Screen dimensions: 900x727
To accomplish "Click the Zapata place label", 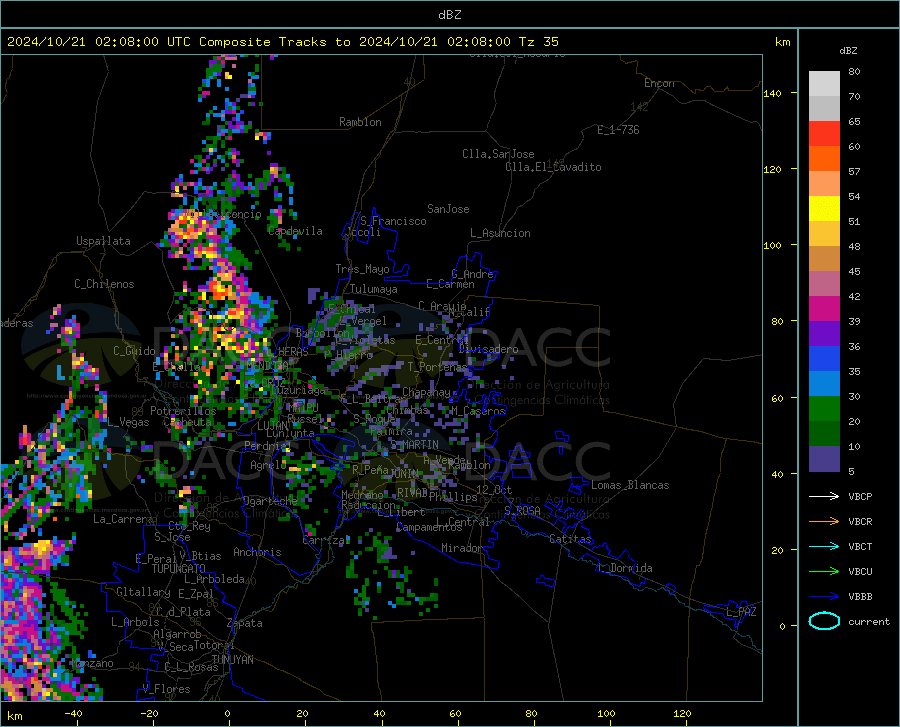I will tap(245, 623).
